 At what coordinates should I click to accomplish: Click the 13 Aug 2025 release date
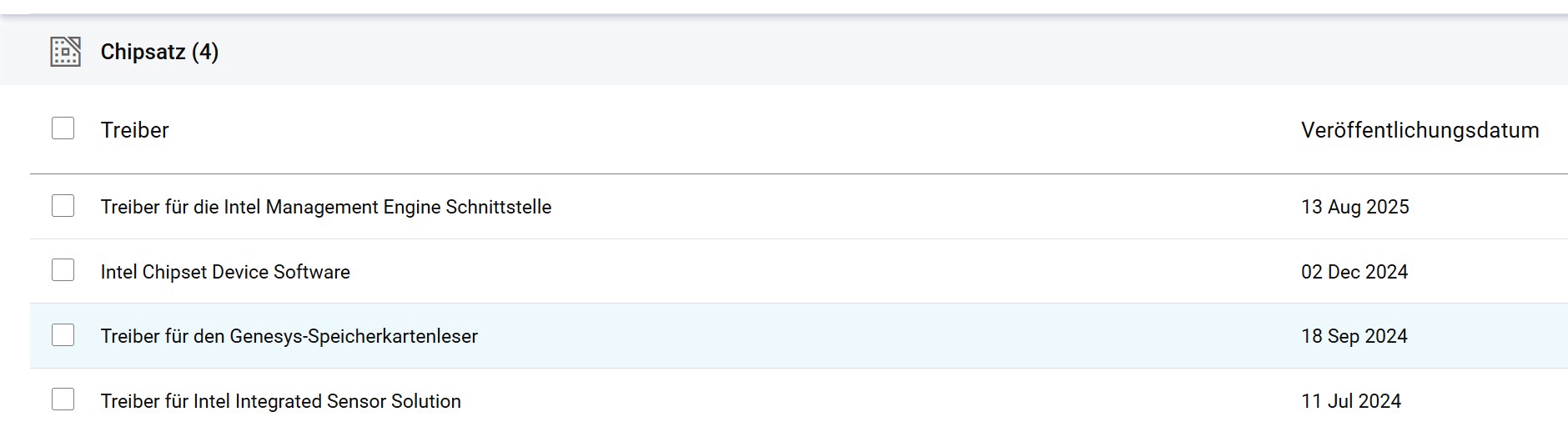pos(1354,207)
